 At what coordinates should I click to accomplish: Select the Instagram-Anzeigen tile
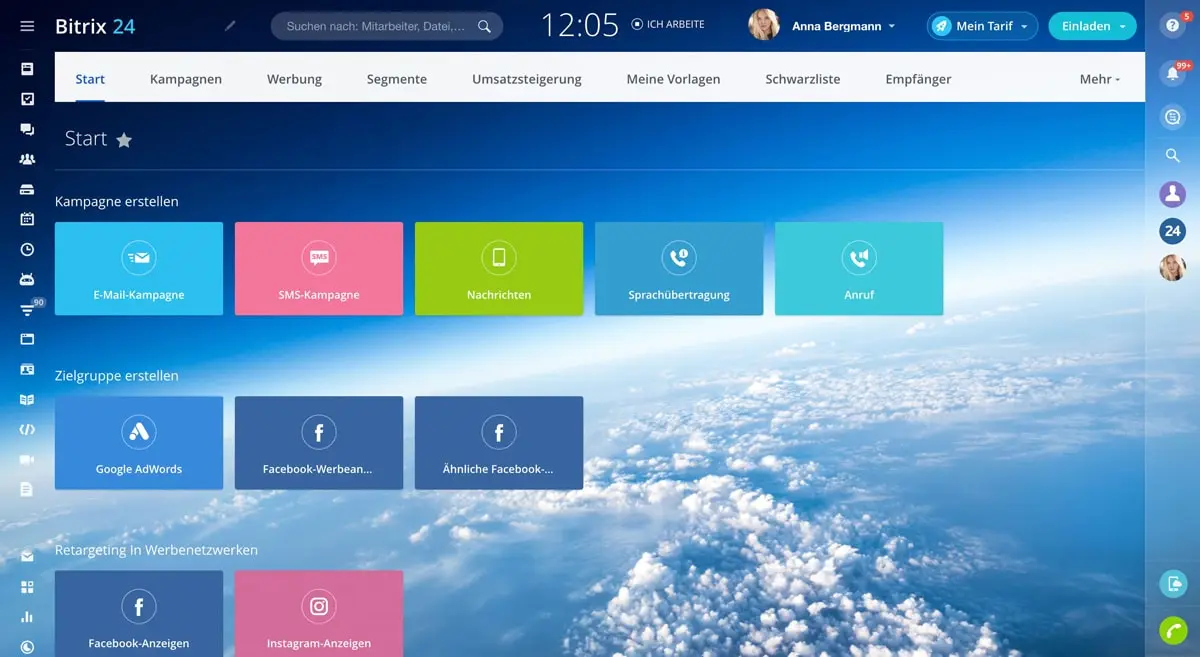click(319, 612)
